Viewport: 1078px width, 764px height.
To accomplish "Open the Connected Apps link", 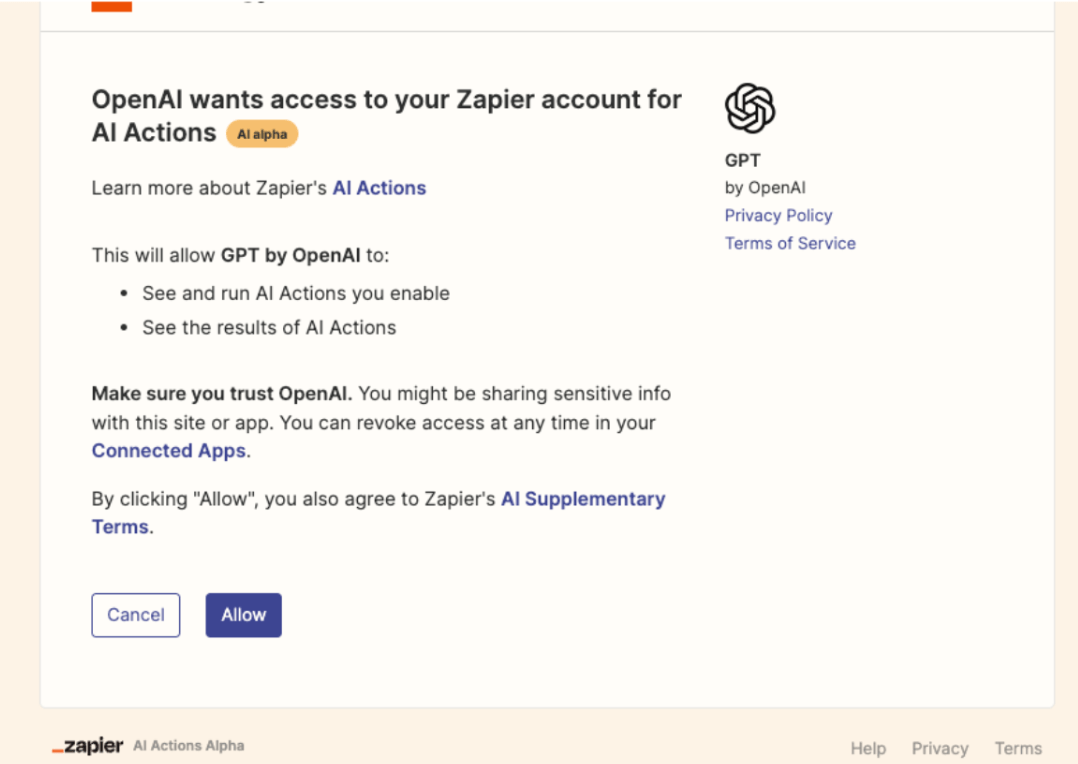I will tap(168, 450).
